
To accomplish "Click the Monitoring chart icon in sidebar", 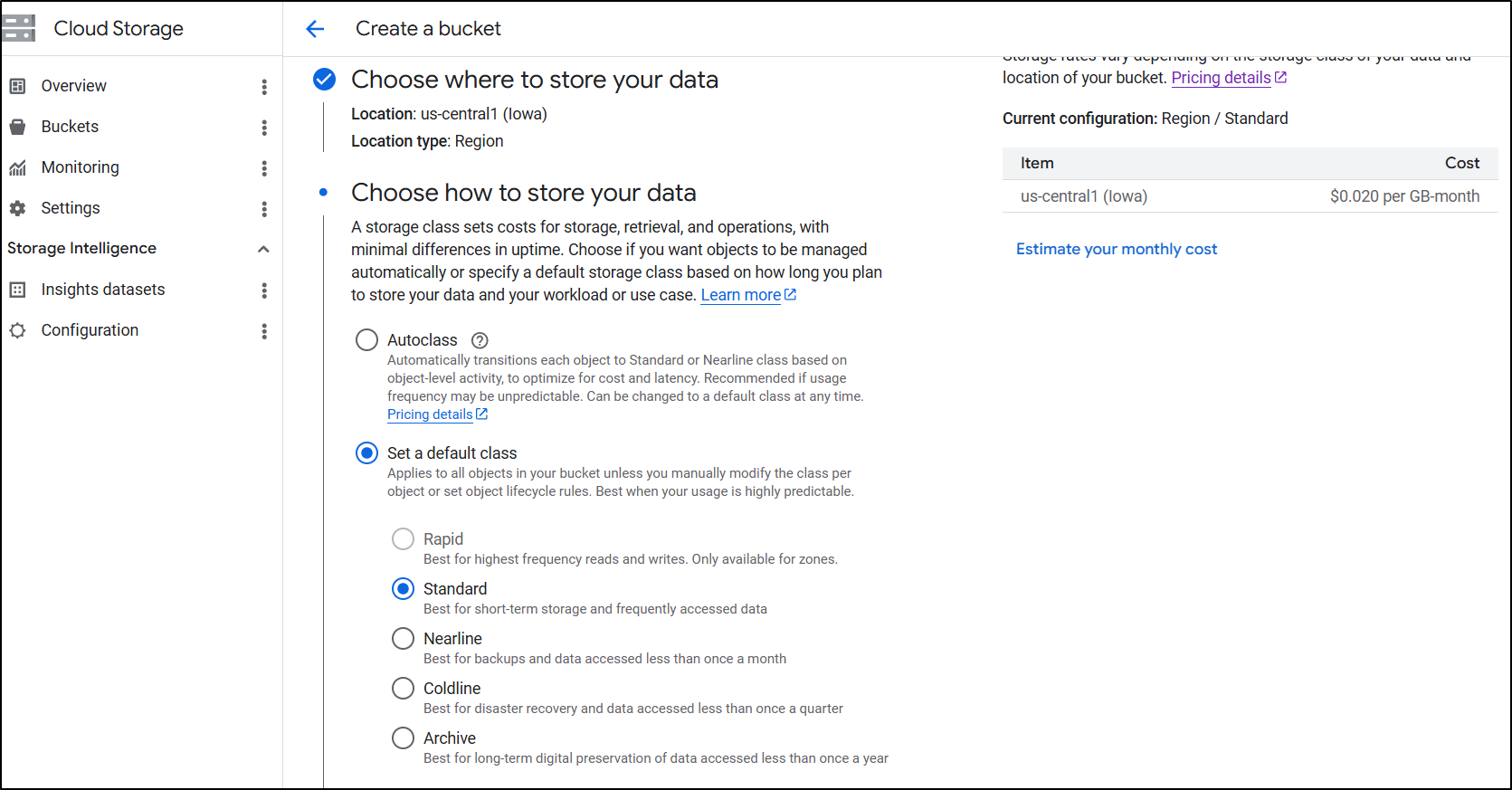I will point(17,167).
